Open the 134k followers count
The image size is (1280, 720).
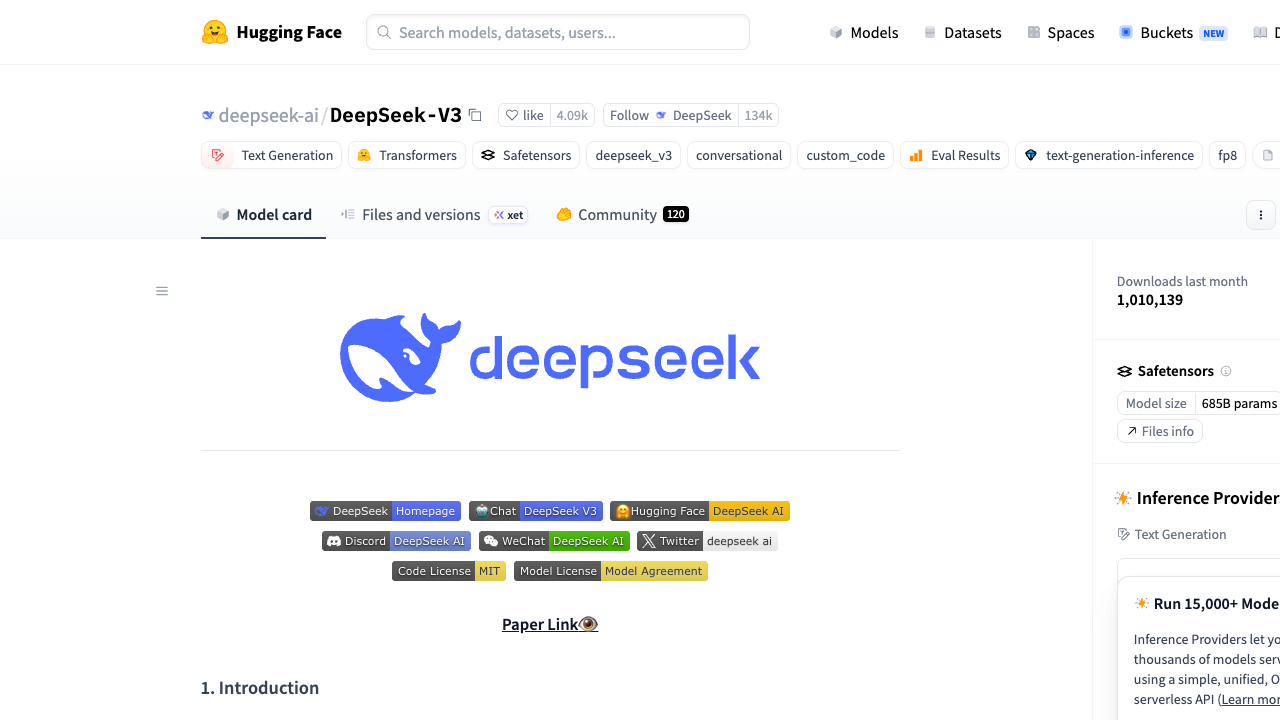pyautogui.click(x=758, y=115)
